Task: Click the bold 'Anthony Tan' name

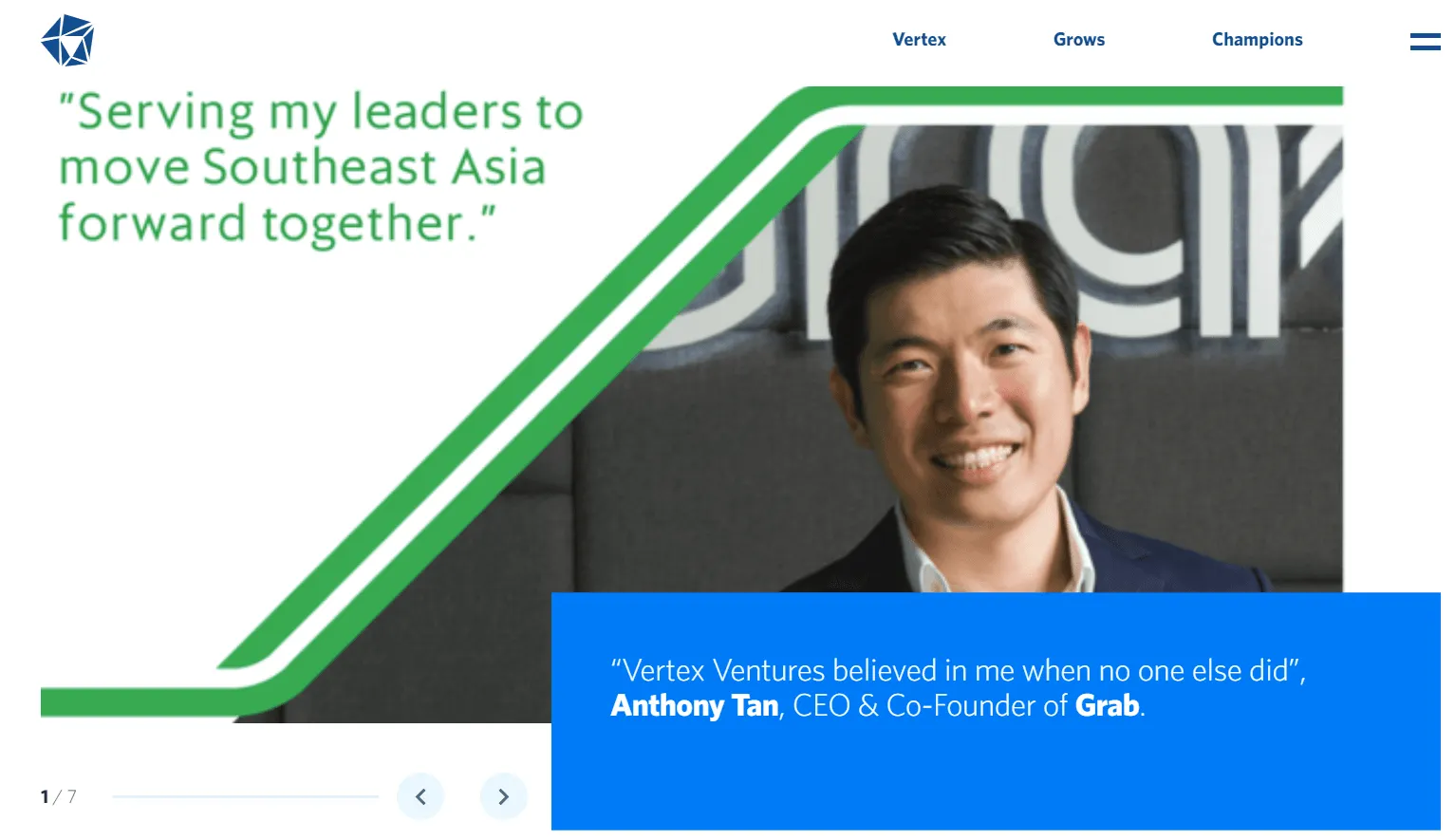Action: point(695,706)
